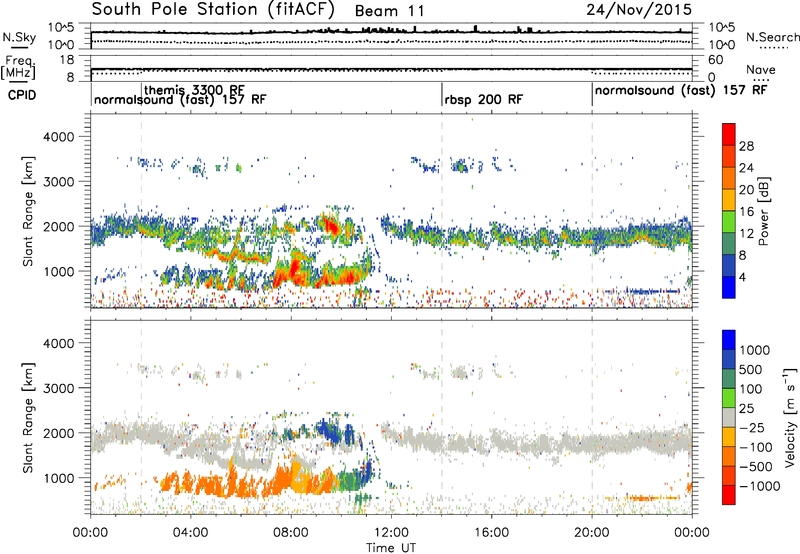Image resolution: width=800 pixels, height=554 pixels.
Task: Click the "12:00" time tick label
Action: (x=391, y=533)
